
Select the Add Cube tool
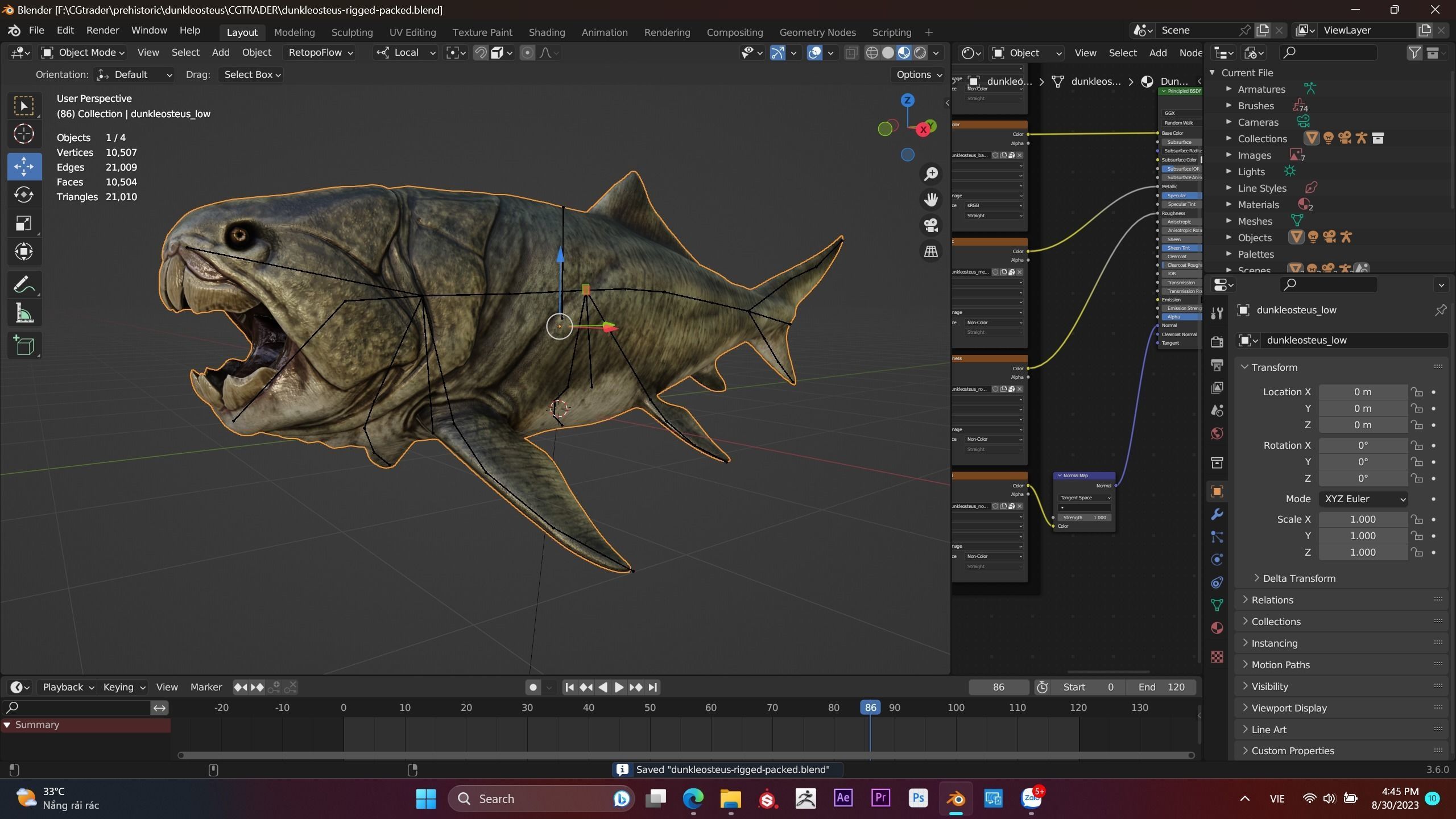24,345
